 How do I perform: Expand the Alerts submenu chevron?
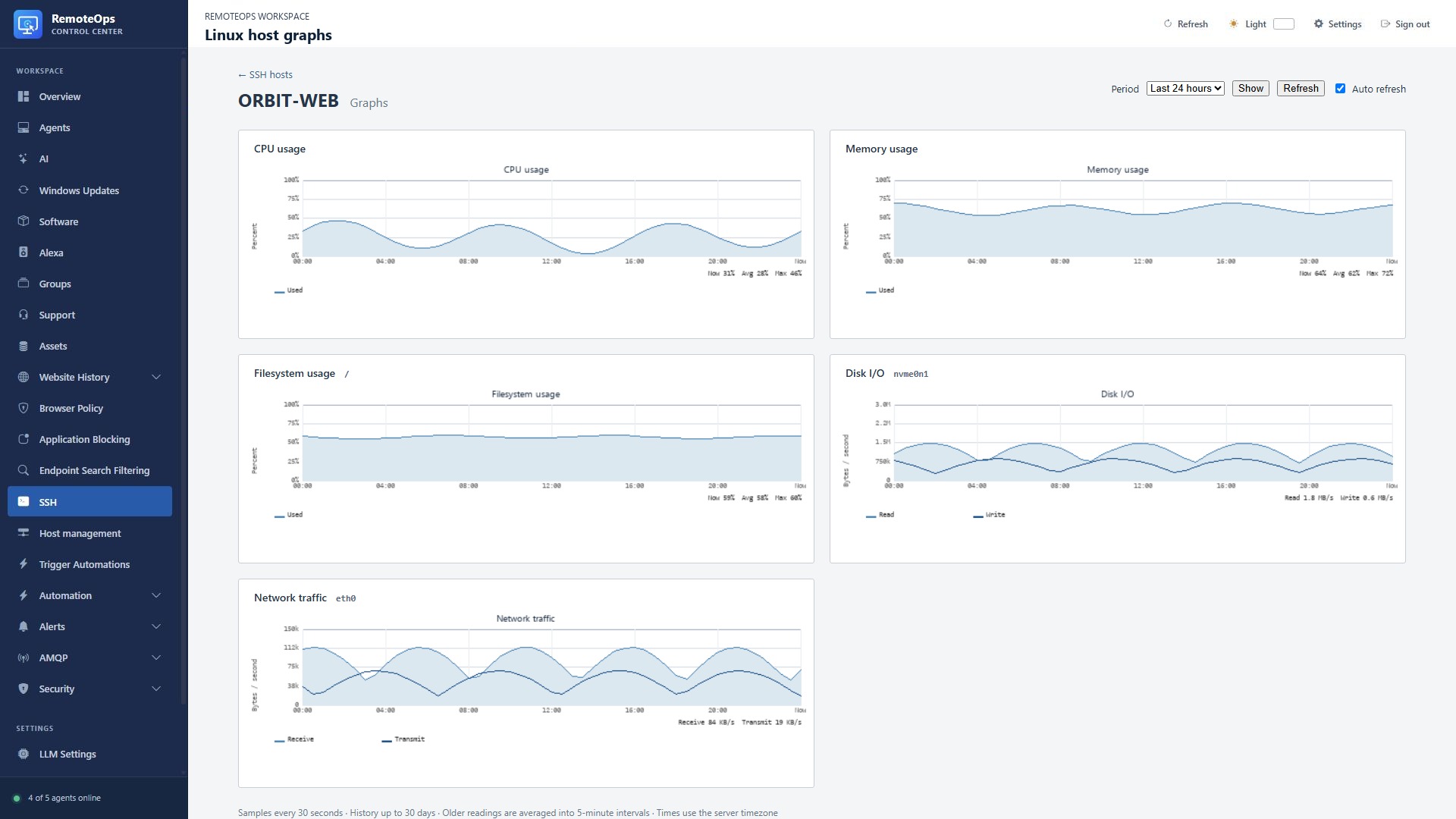[156, 626]
